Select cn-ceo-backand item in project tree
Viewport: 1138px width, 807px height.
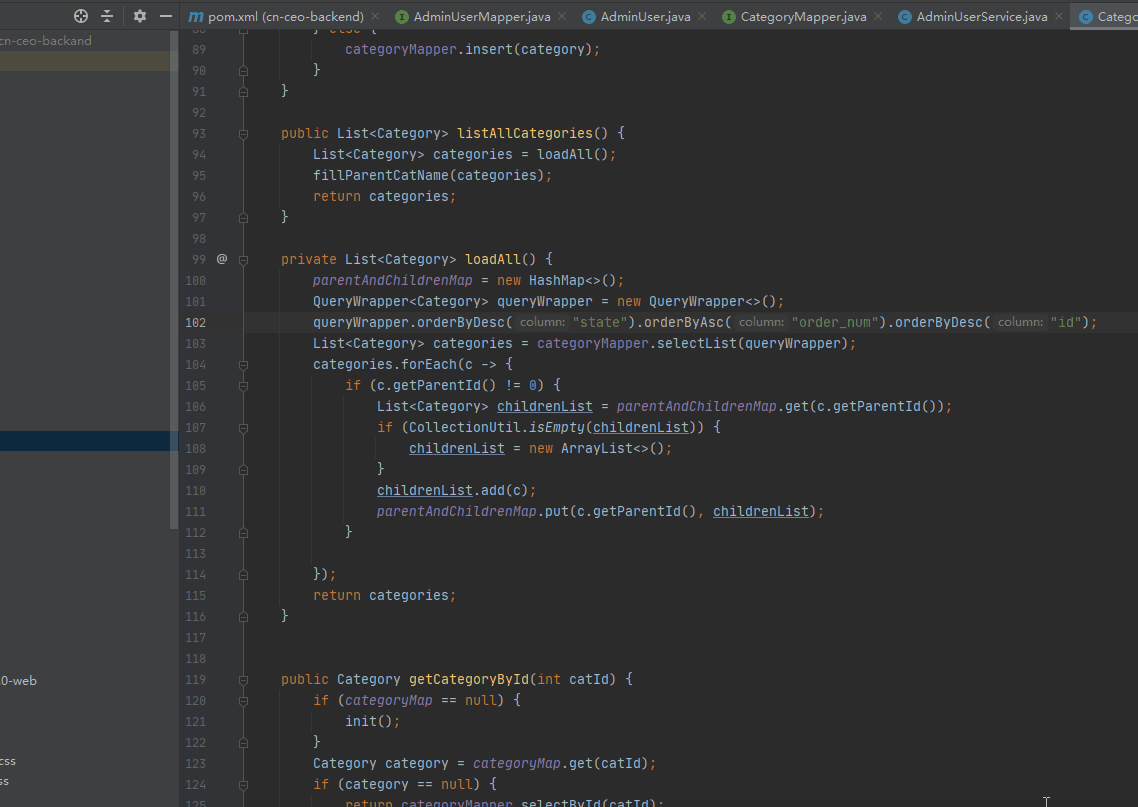46,41
